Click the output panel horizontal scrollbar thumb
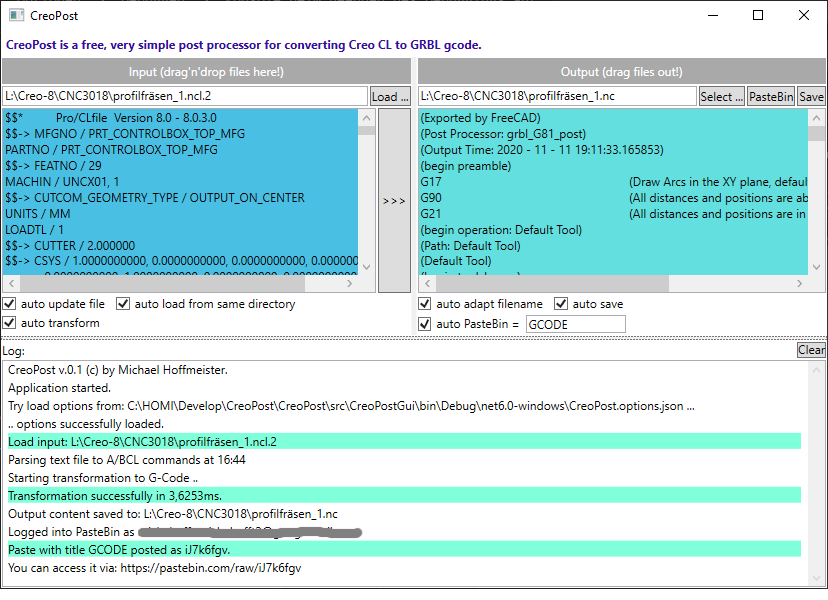The image size is (828, 600). (552, 284)
